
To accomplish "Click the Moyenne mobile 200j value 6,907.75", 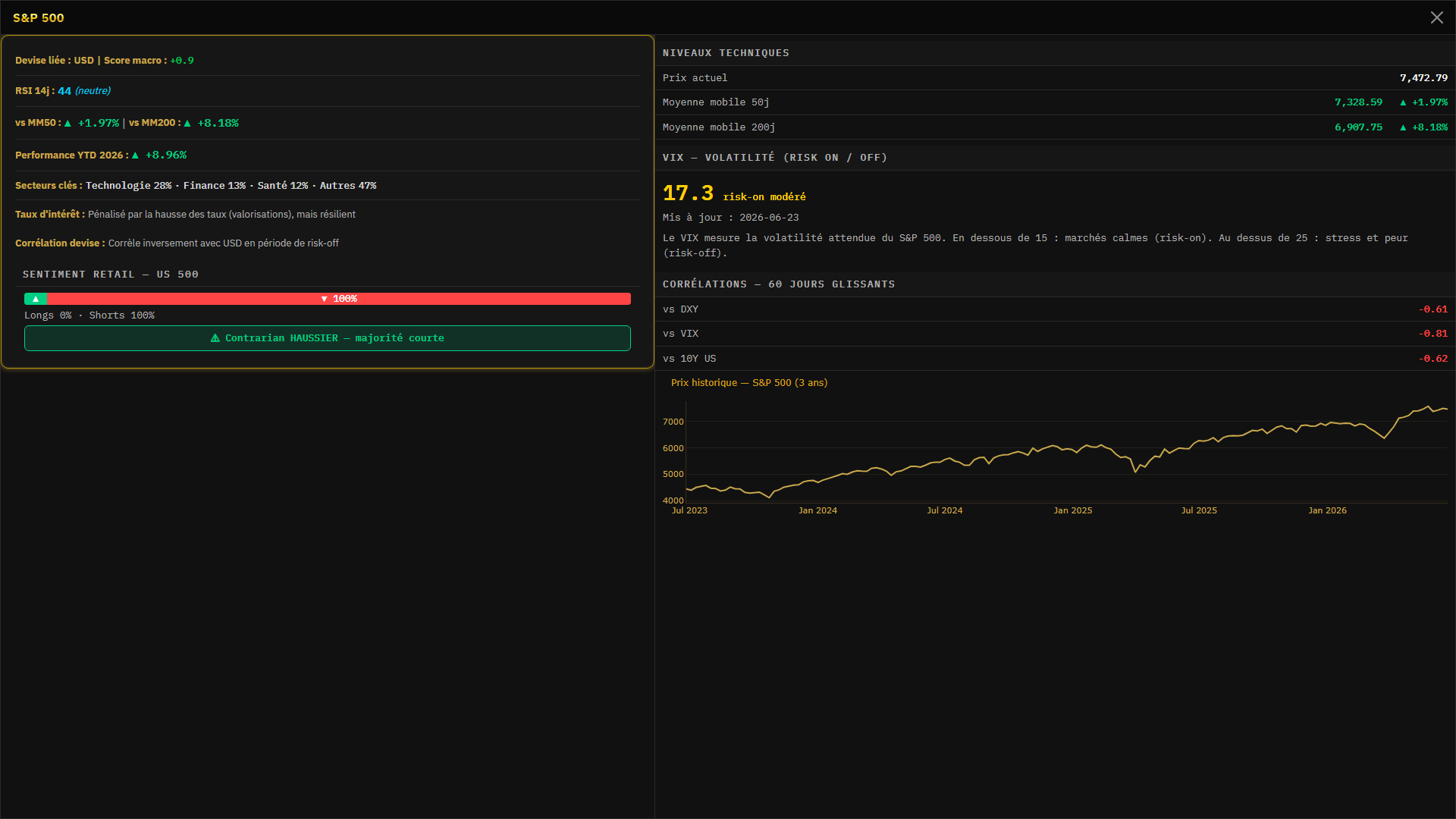I will click(x=1358, y=127).
